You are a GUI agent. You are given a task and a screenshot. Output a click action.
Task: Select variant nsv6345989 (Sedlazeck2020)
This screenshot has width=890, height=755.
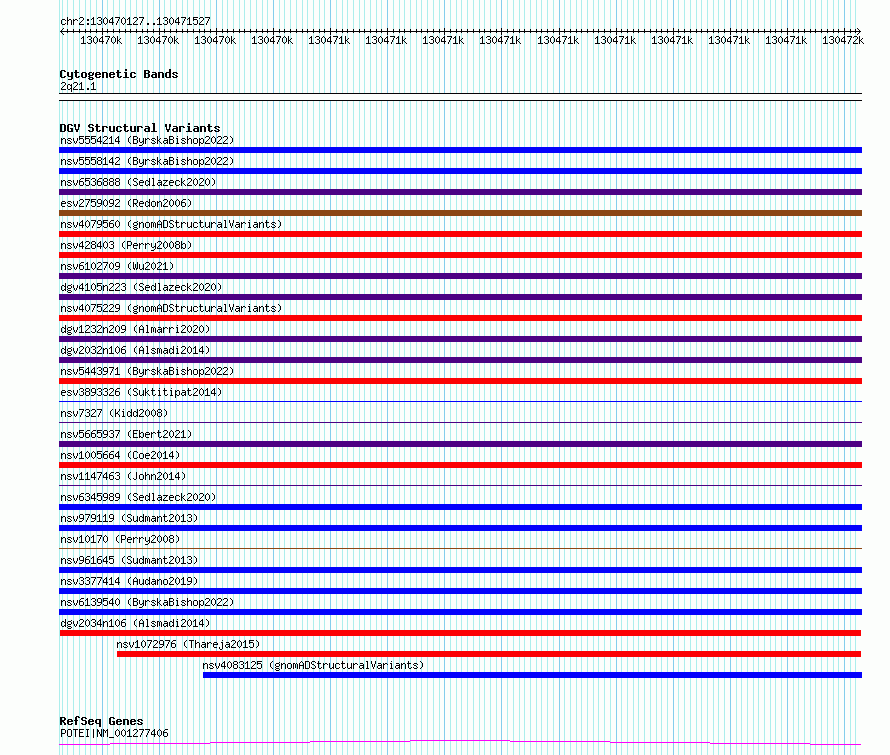138,497
